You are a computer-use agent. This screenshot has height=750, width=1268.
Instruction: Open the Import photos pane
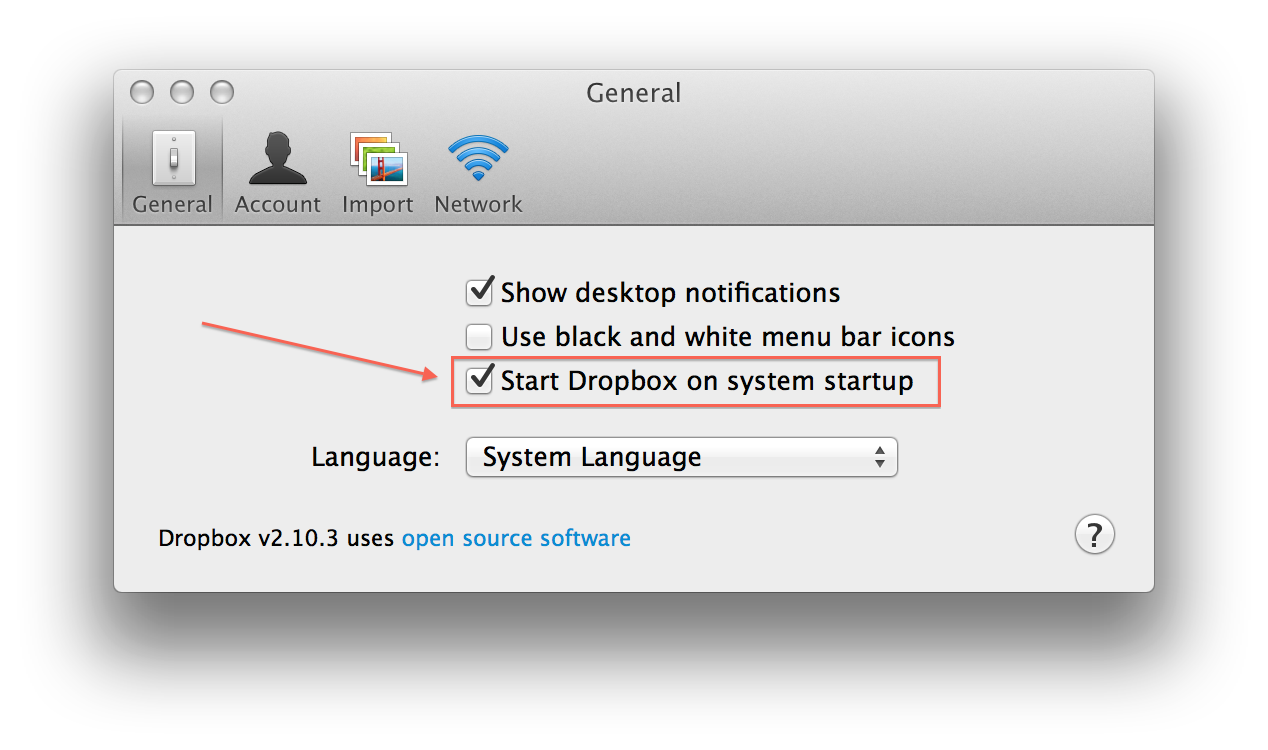(377, 173)
